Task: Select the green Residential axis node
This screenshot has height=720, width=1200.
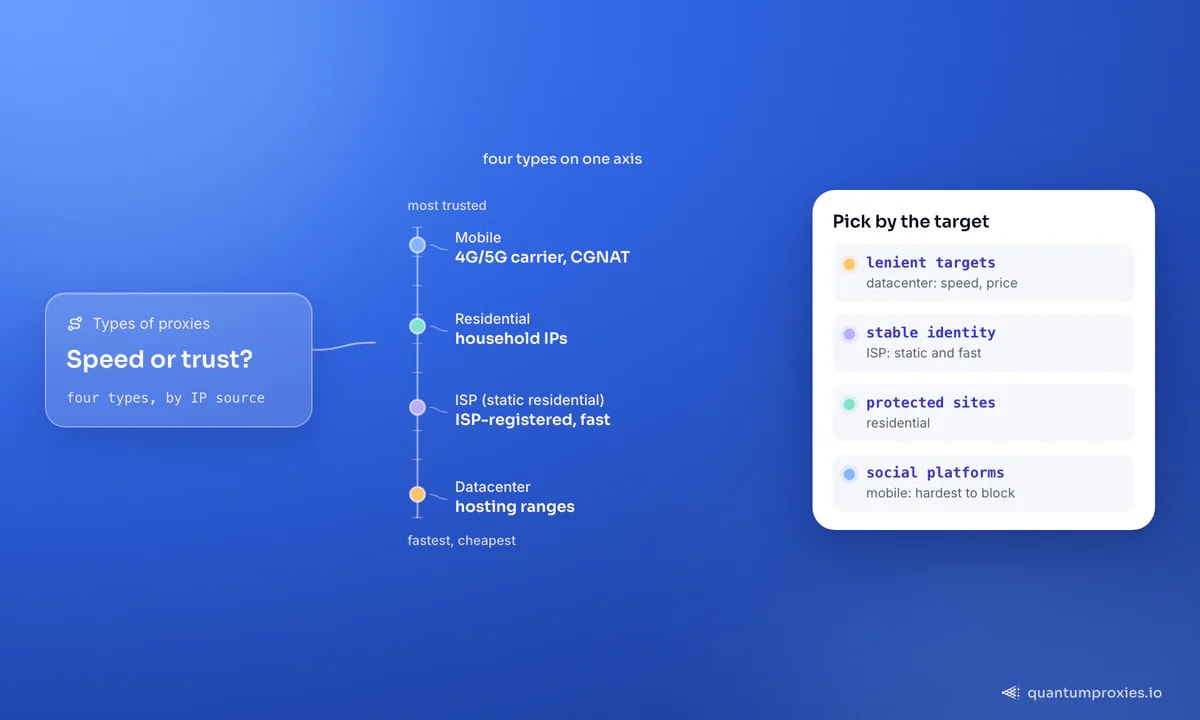Action: point(417,326)
